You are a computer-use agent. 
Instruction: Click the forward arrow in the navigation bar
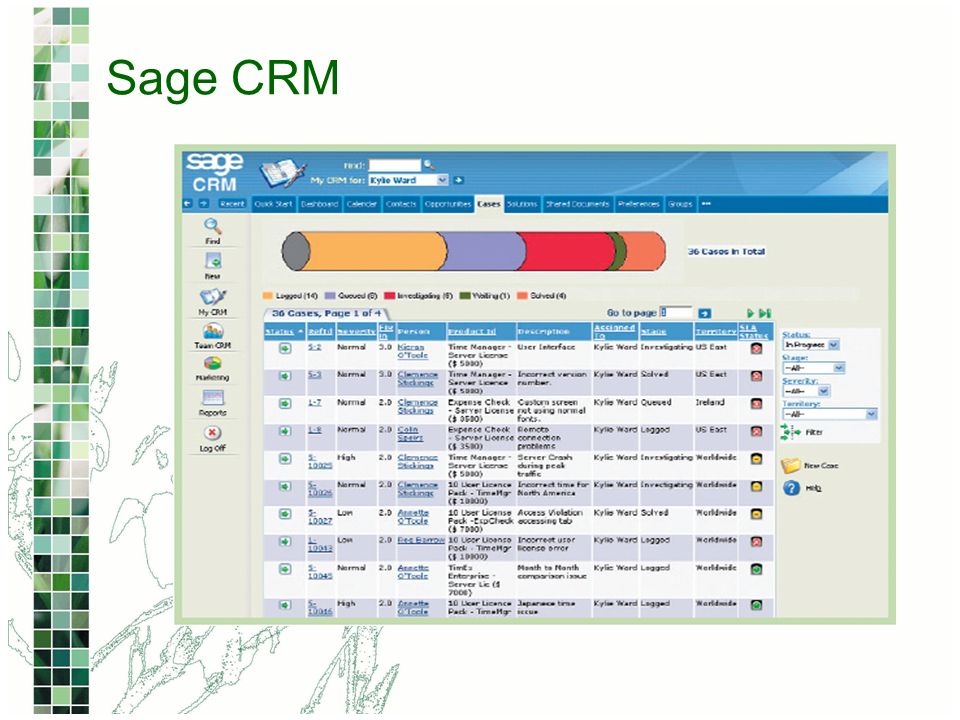tap(204, 204)
